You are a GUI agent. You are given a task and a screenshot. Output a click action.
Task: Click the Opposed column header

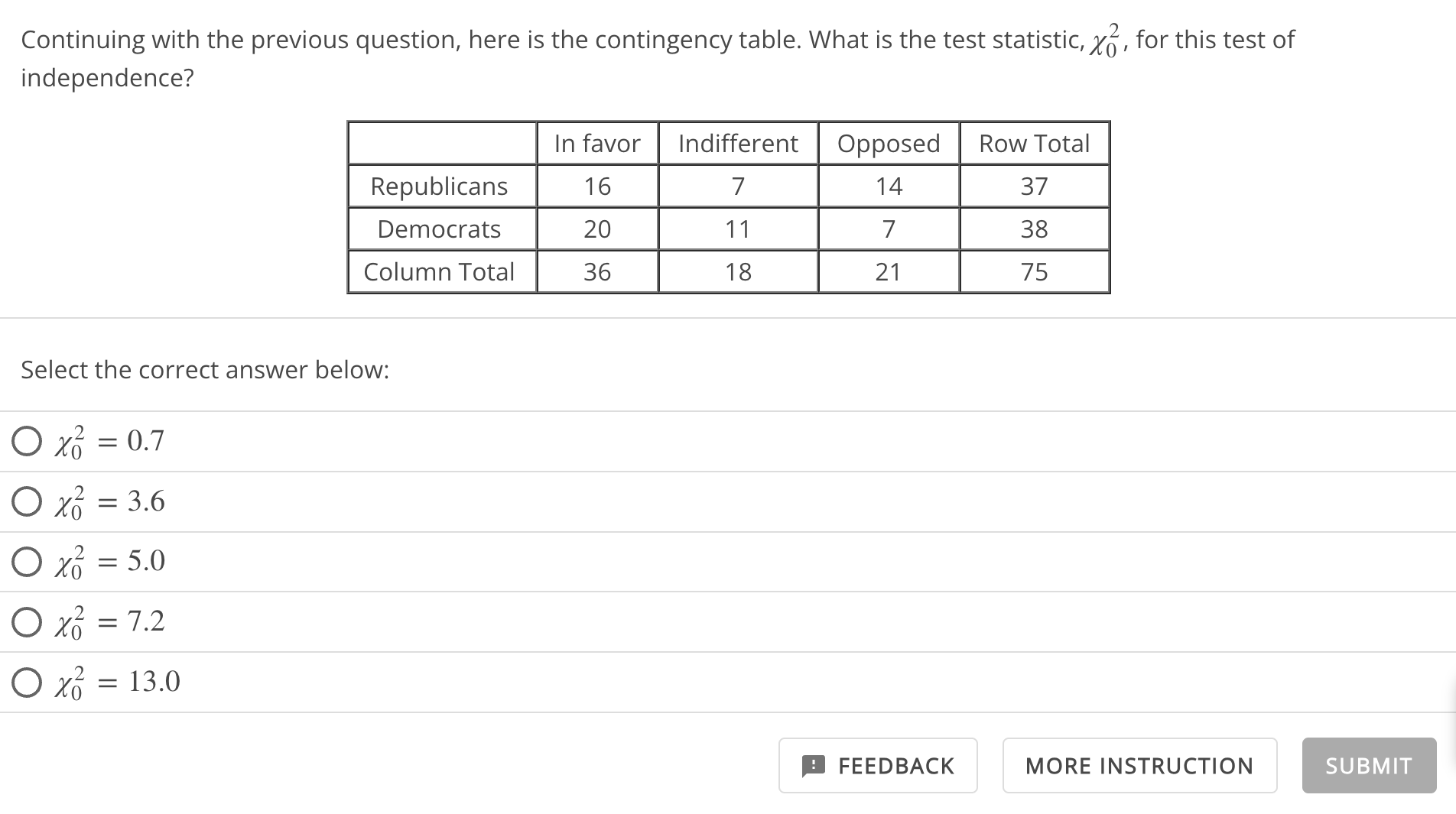point(889,143)
